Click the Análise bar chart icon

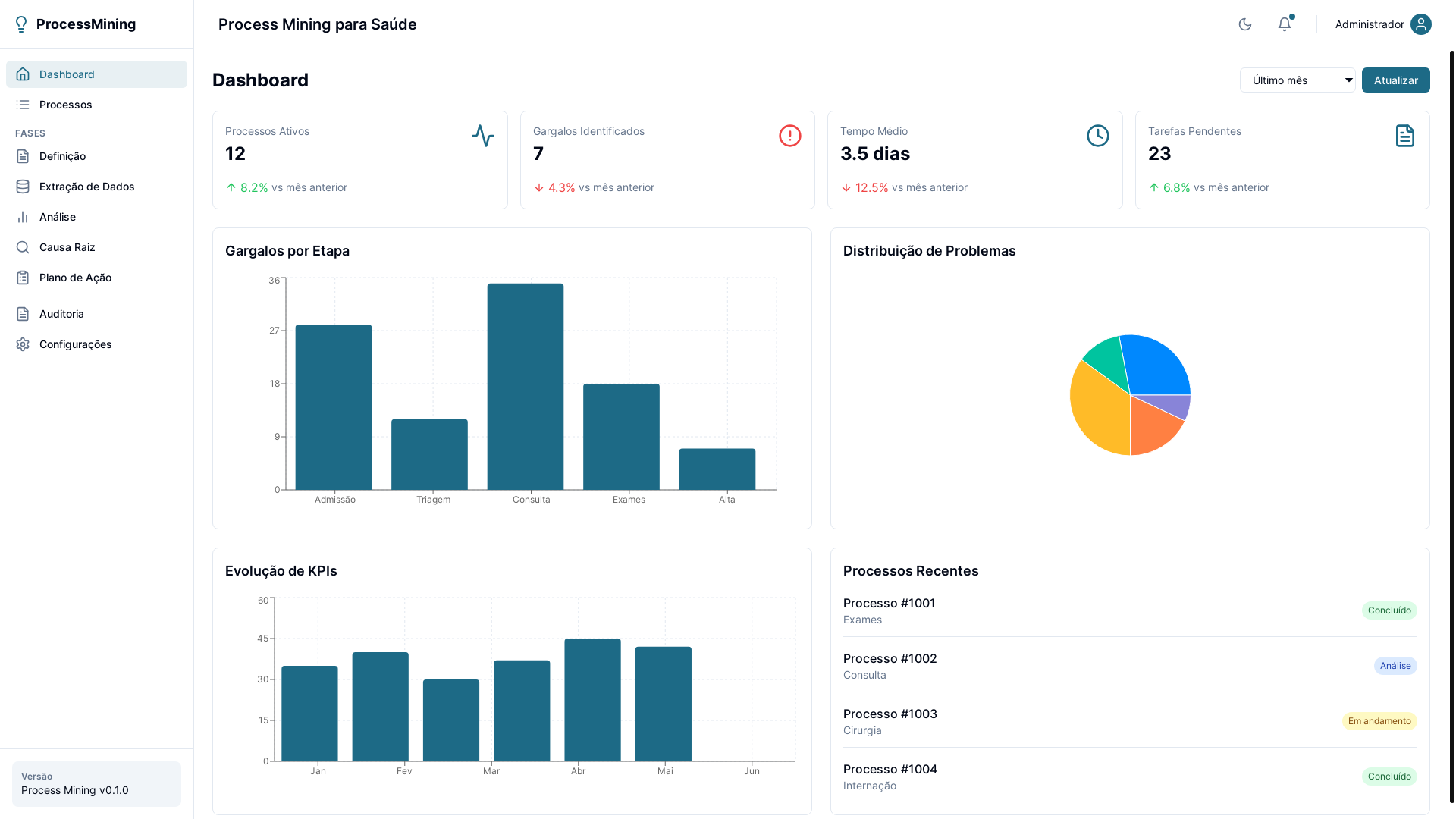click(x=23, y=217)
